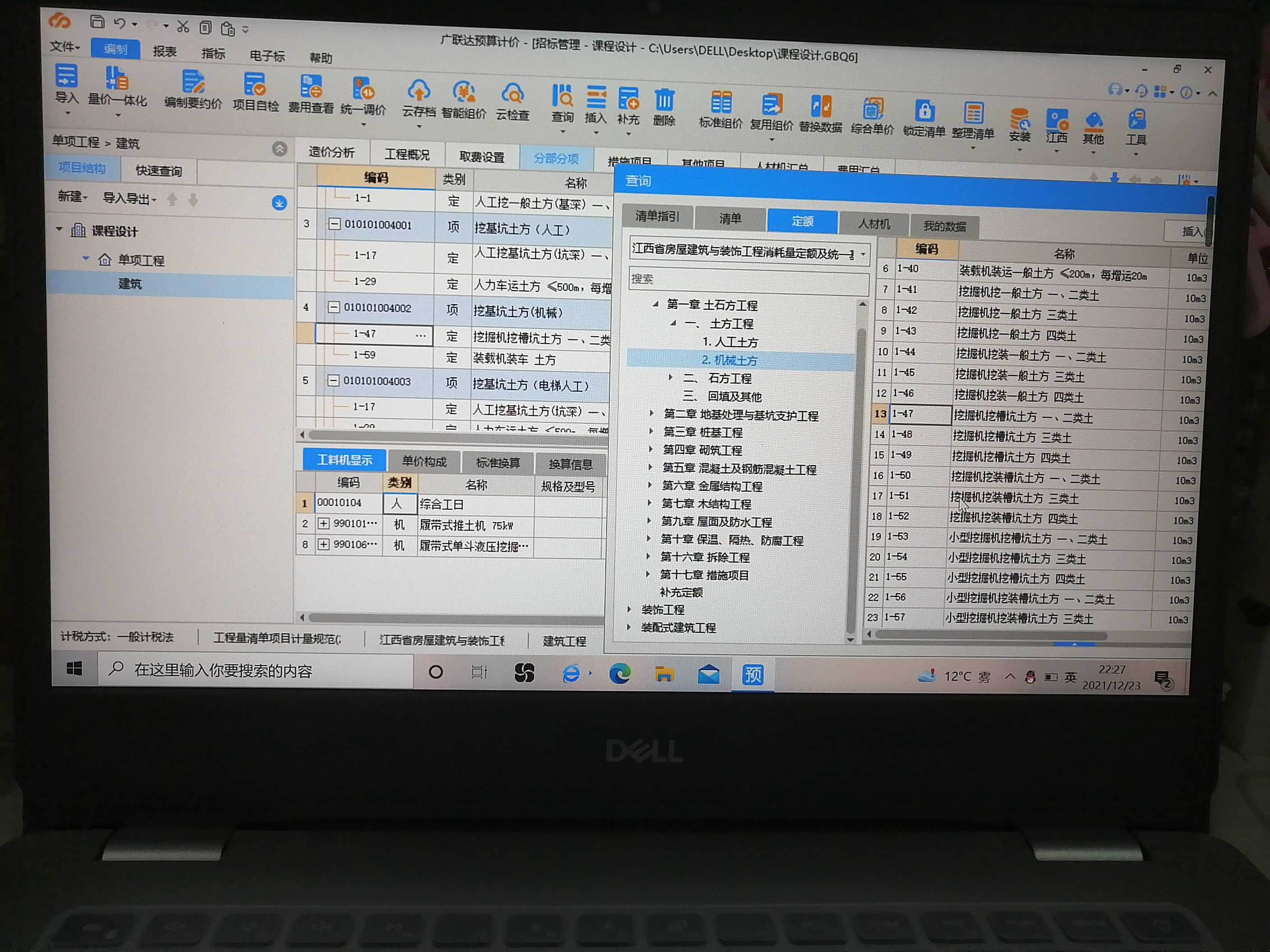Select 1. 人工土方 tree item
The image size is (1270, 952).
(730, 341)
